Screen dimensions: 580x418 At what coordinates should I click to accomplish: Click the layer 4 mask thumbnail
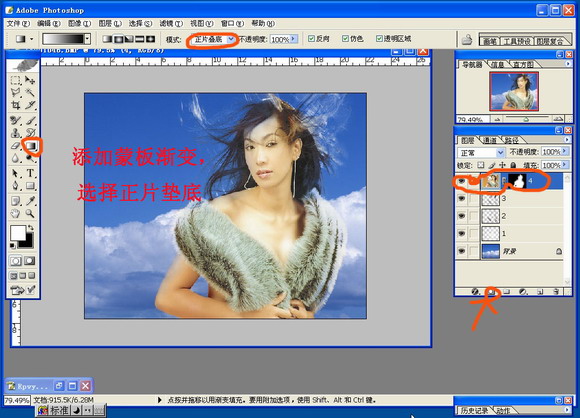pos(517,181)
